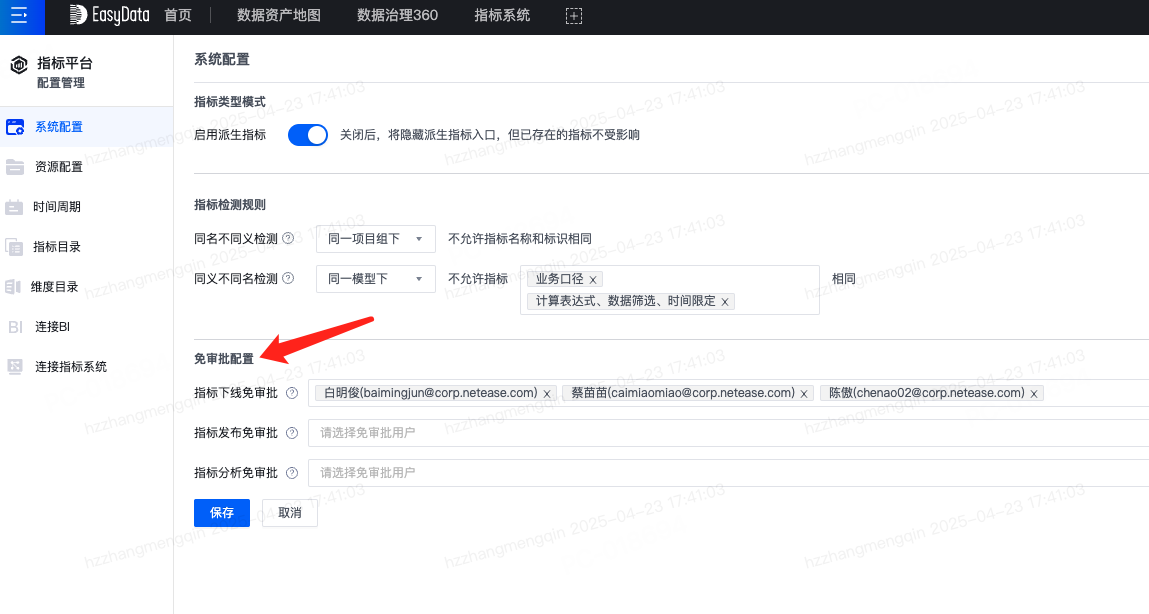The image size is (1149, 614).
Task: Toggle the 启用派生指标 switch
Action: [x=308, y=135]
